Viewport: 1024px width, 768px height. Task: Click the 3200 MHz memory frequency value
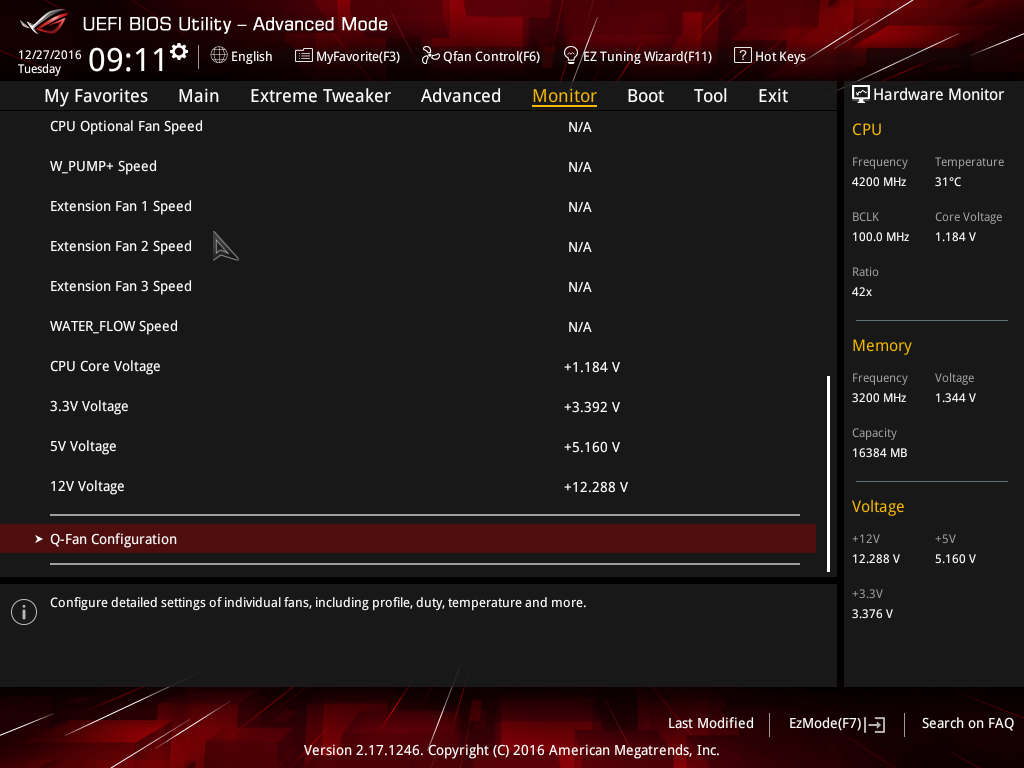tap(879, 398)
